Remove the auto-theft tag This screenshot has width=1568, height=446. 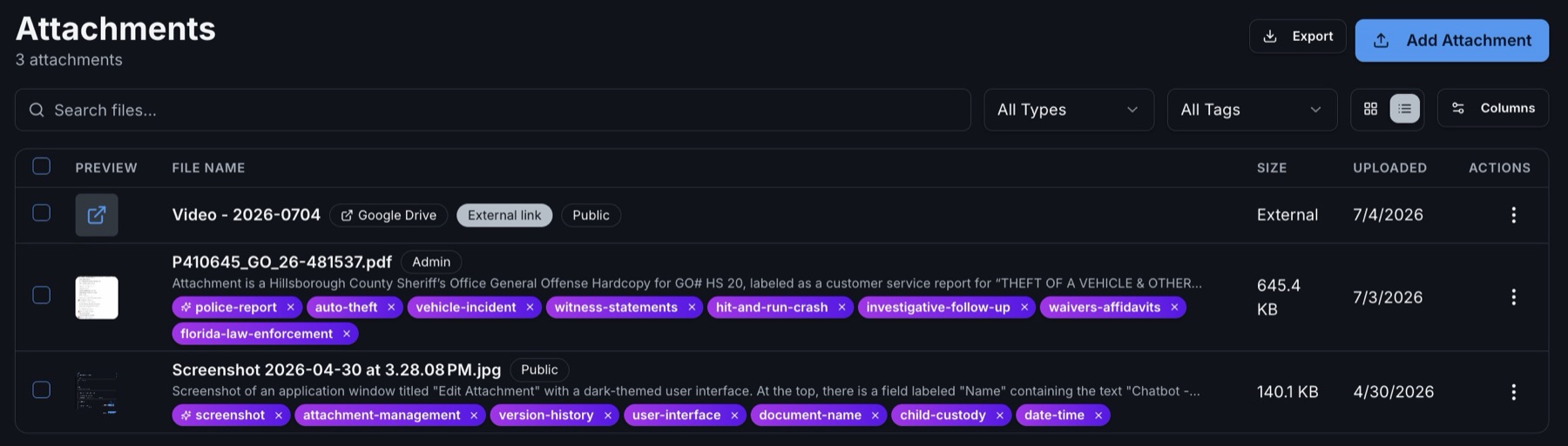(x=391, y=307)
